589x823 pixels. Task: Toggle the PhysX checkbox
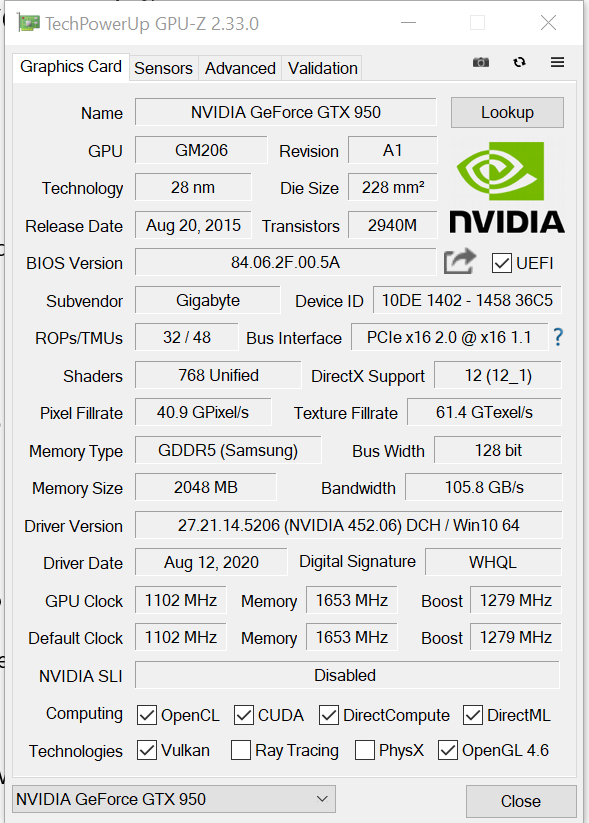point(365,750)
